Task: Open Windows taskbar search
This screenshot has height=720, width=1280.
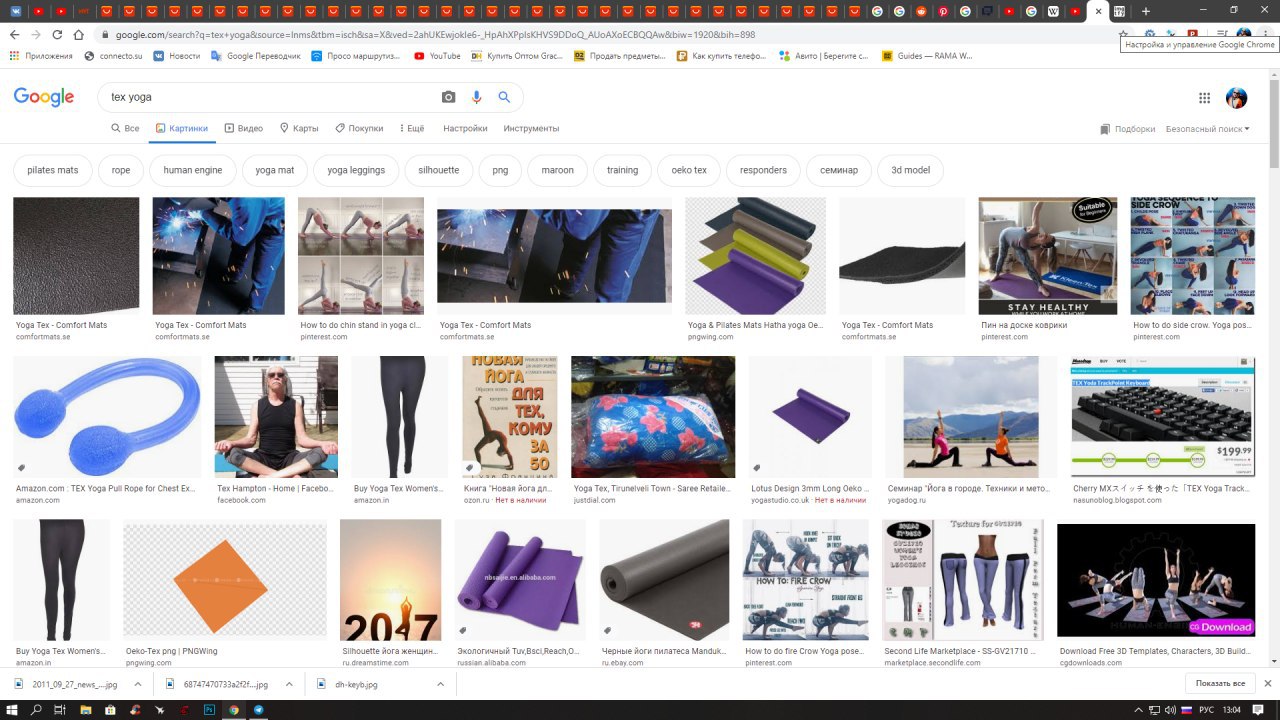Action: pyautogui.click(x=36, y=710)
